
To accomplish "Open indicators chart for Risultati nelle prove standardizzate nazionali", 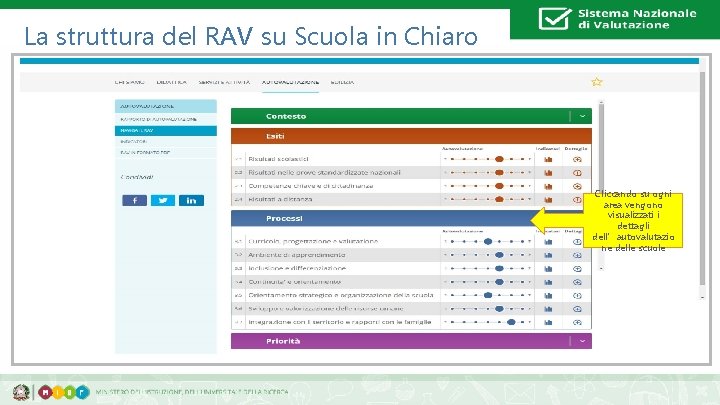I will pos(548,173).
